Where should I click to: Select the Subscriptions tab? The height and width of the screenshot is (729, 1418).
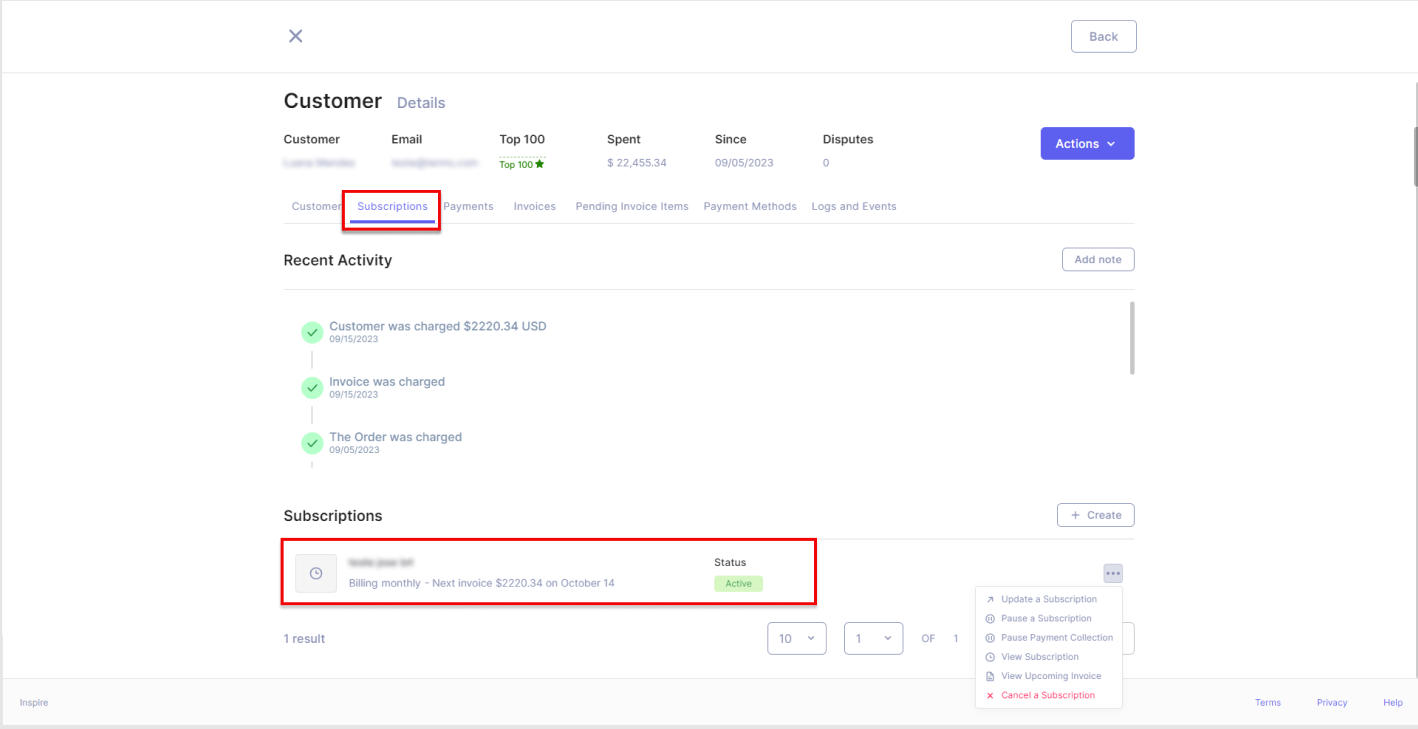point(392,206)
